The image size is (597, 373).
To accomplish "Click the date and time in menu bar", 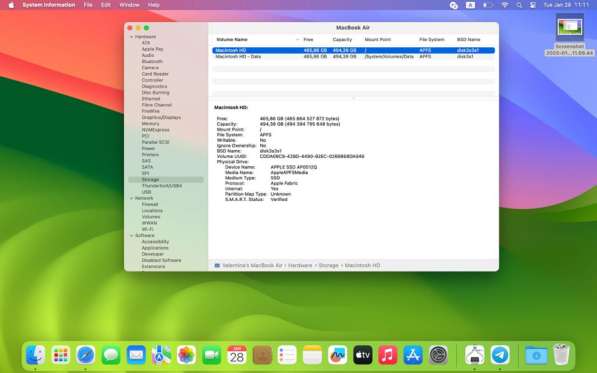I will click(566, 5).
